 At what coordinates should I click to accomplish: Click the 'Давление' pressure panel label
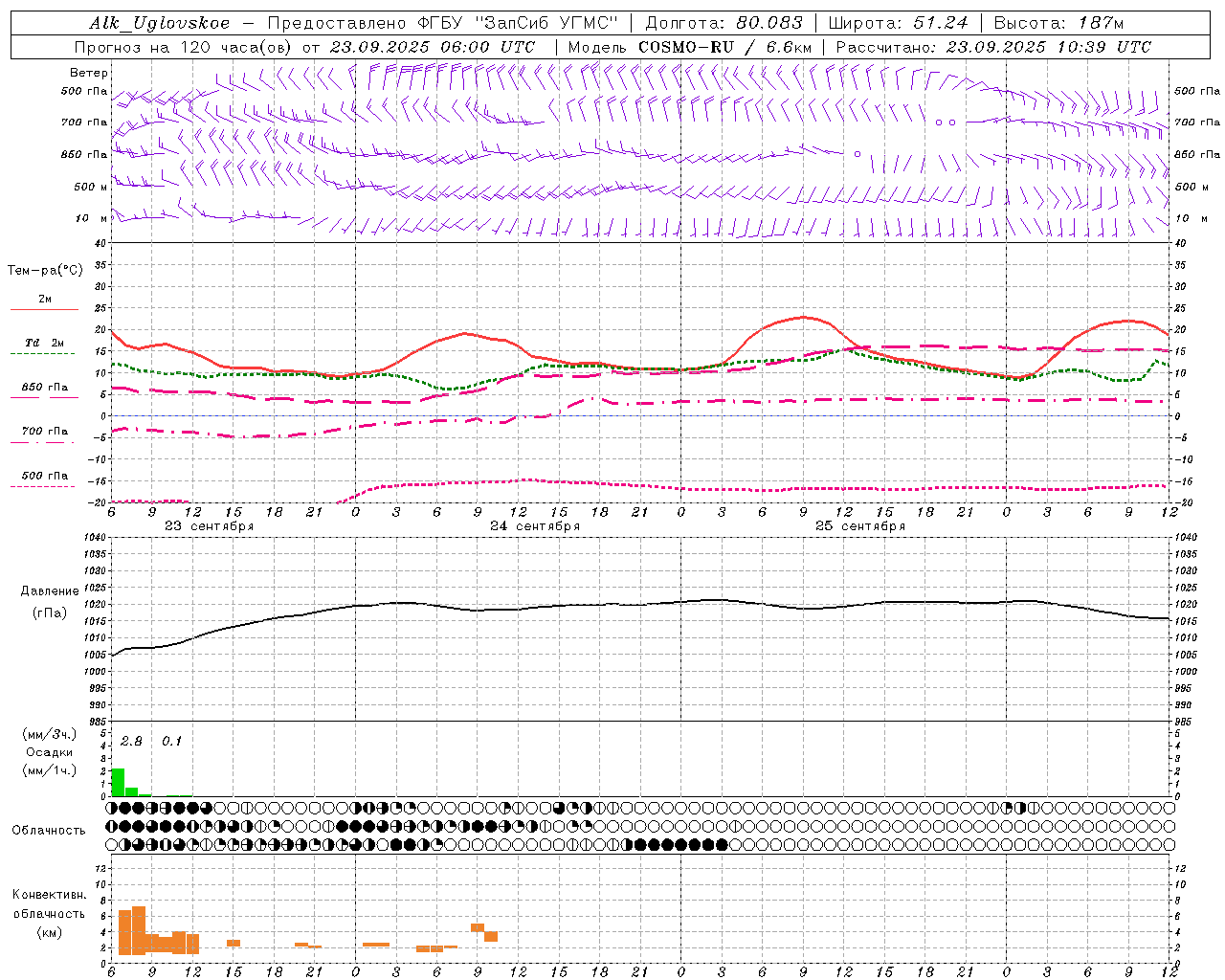click(x=50, y=591)
